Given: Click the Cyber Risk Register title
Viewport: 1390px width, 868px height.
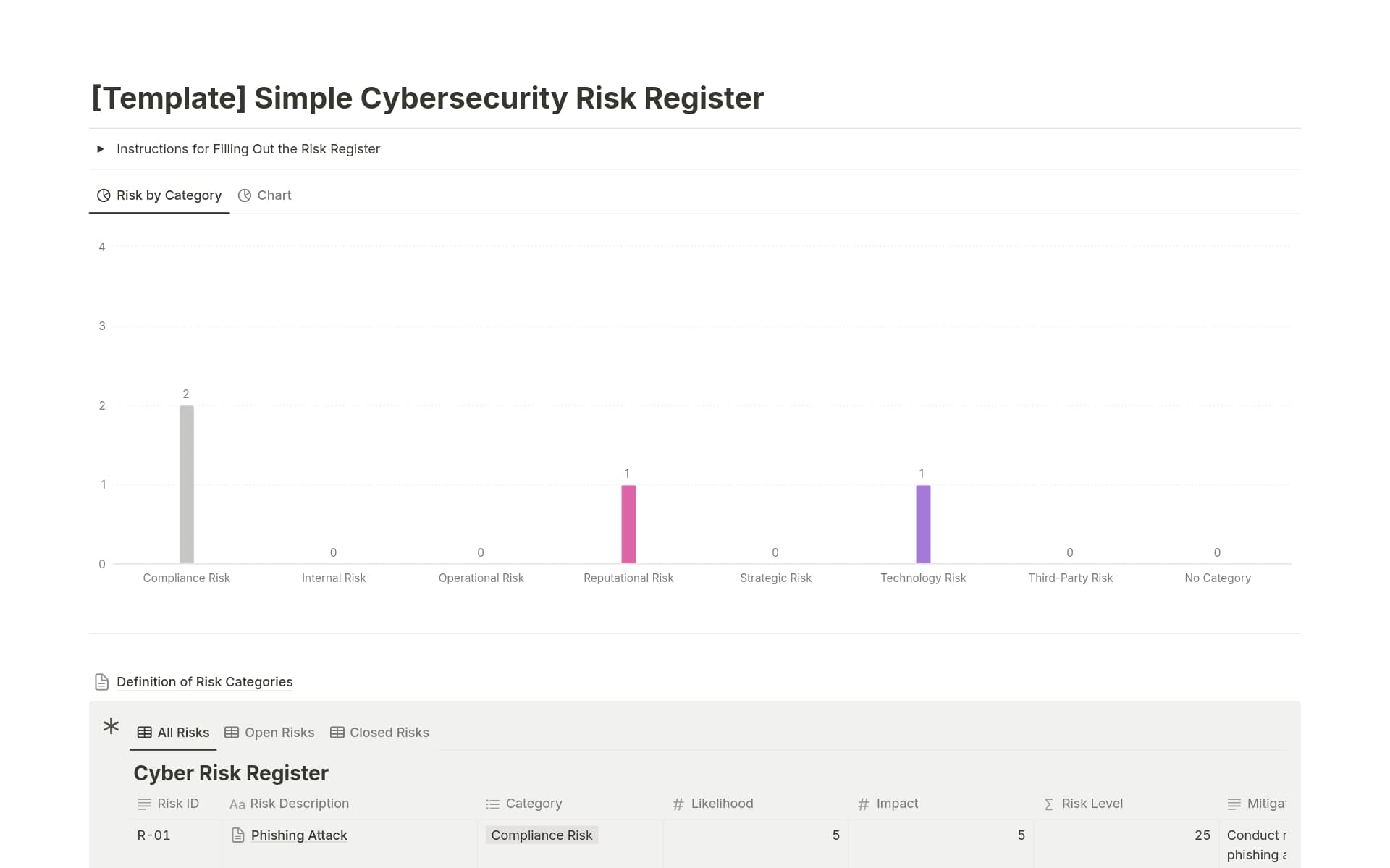Looking at the screenshot, I should (230, 772).
